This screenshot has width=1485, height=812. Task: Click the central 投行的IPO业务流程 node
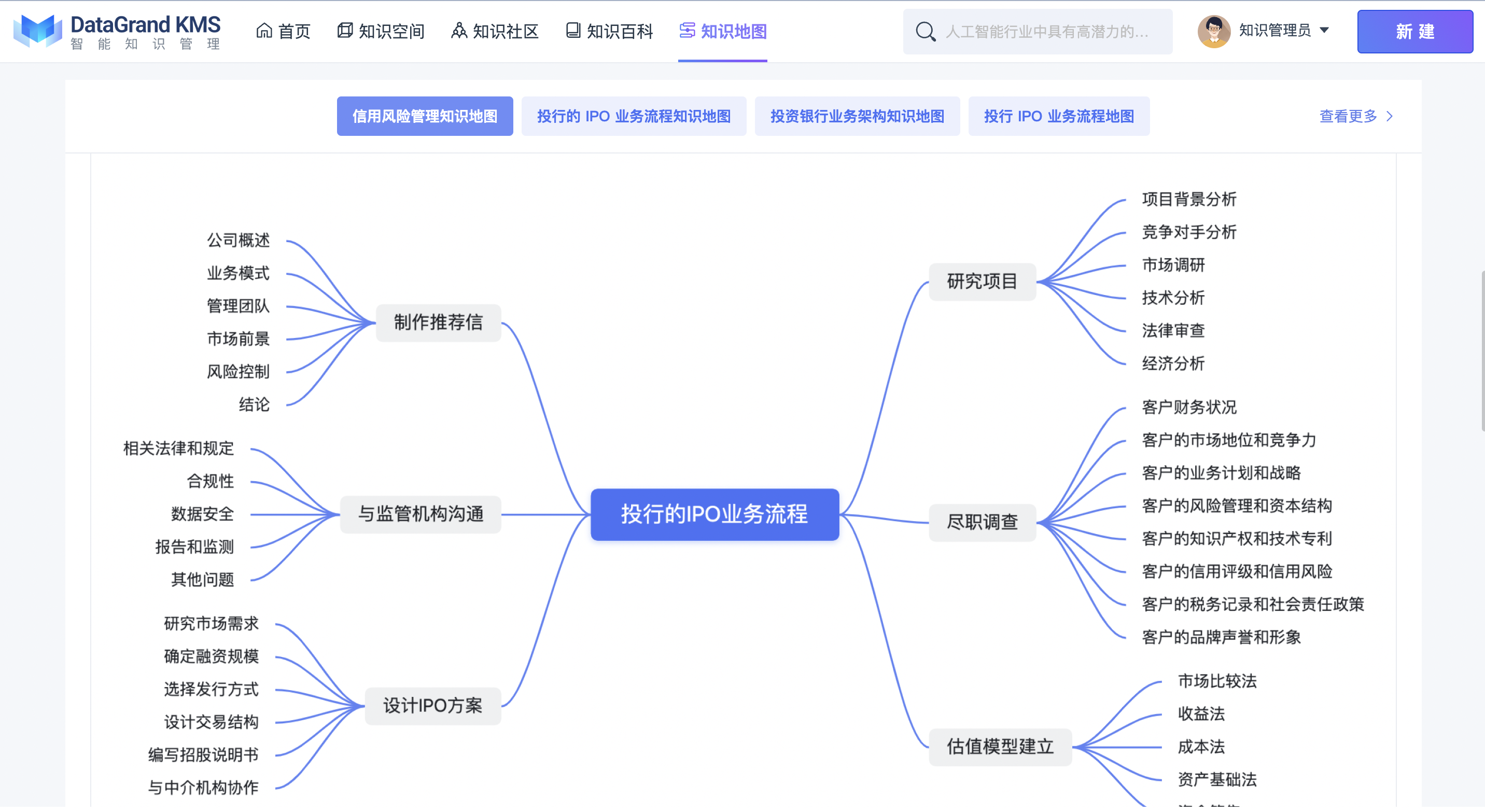(x=715, y=514)
